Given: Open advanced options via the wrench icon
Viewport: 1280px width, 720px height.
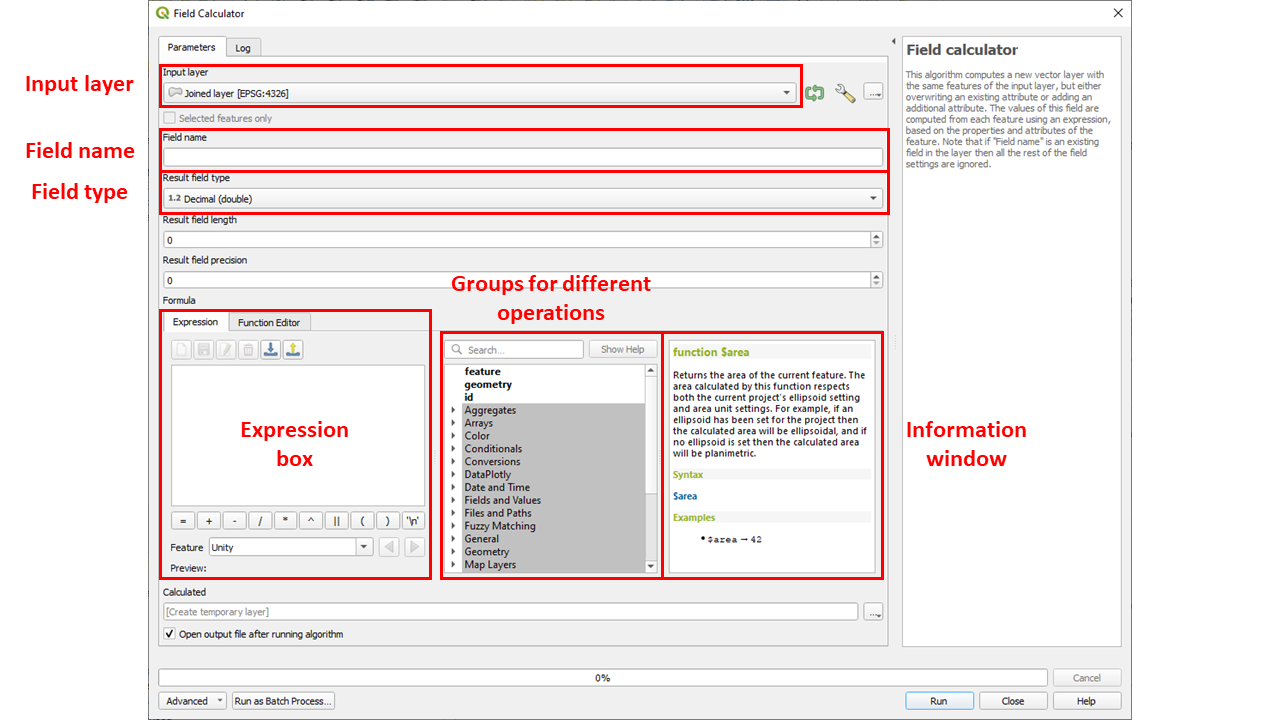Looking at the screenshot, I should coord(845,93).
